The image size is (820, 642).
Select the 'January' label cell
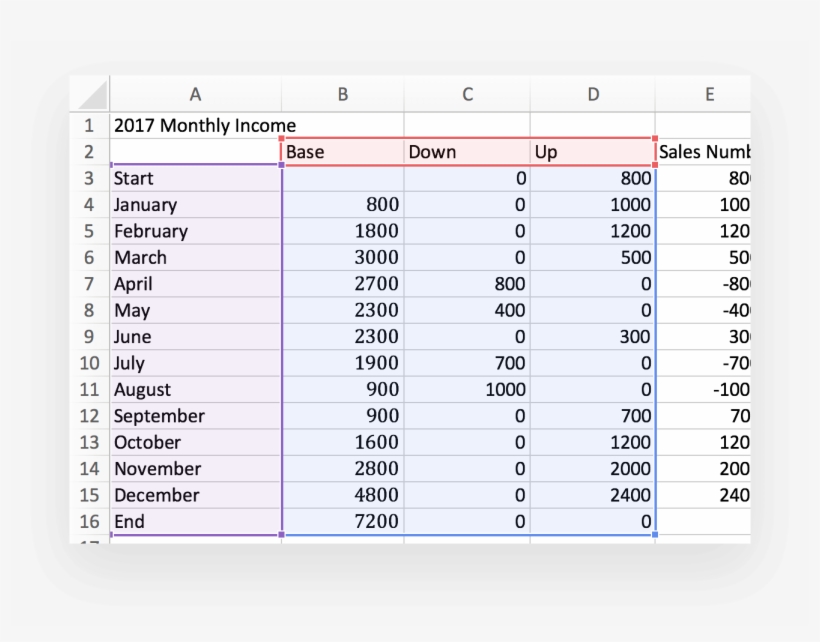click(x=196, y=204)
